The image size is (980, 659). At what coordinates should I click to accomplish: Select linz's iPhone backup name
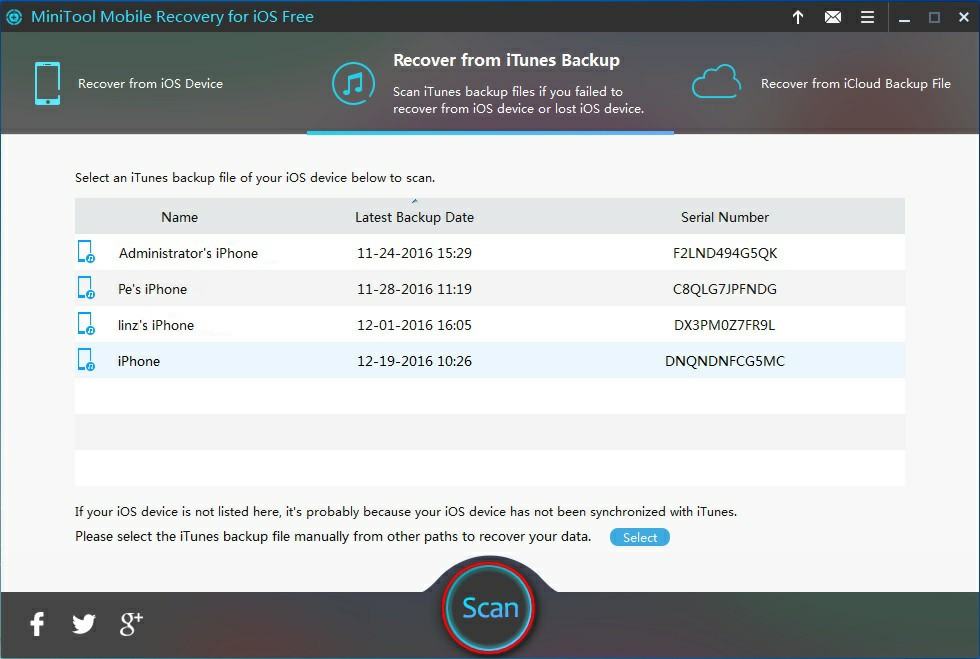point(156,325)
